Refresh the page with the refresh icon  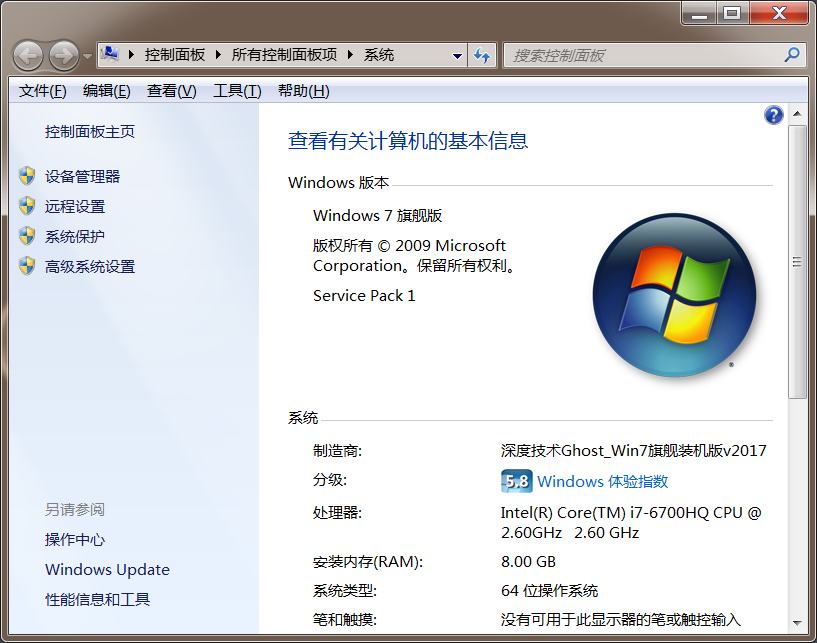tap(482, 55)
